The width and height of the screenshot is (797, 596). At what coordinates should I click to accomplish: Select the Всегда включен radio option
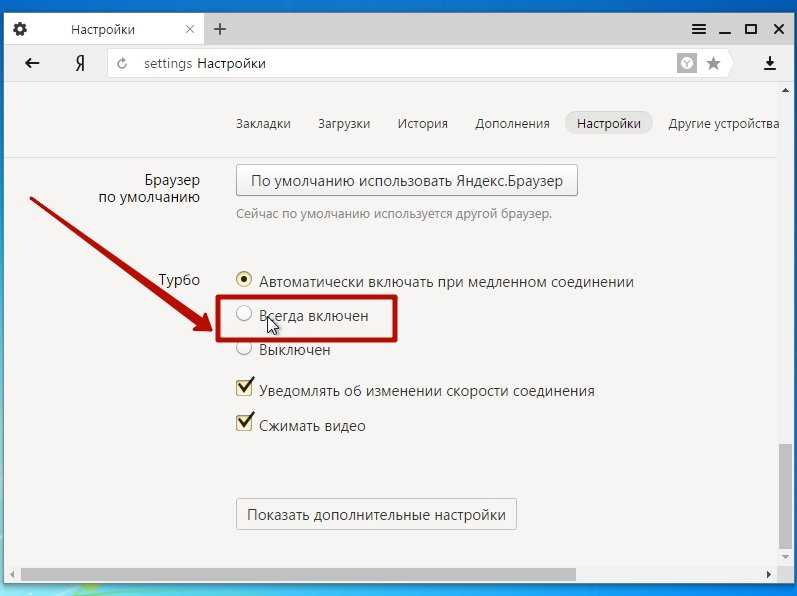(x=244, y=313)
